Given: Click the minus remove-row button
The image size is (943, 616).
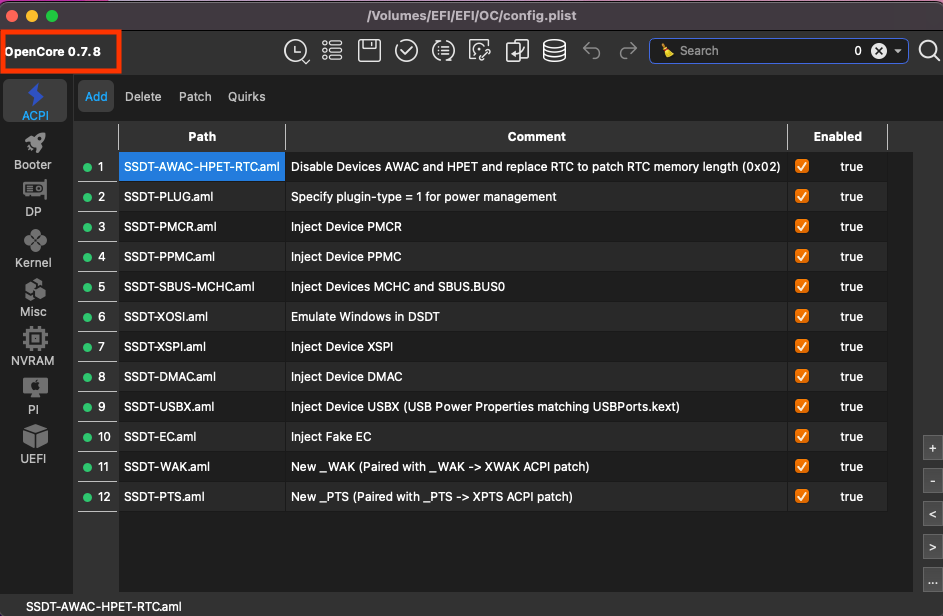Looking at the screenshot, I should pyautogui.click(x=932, y=481).
